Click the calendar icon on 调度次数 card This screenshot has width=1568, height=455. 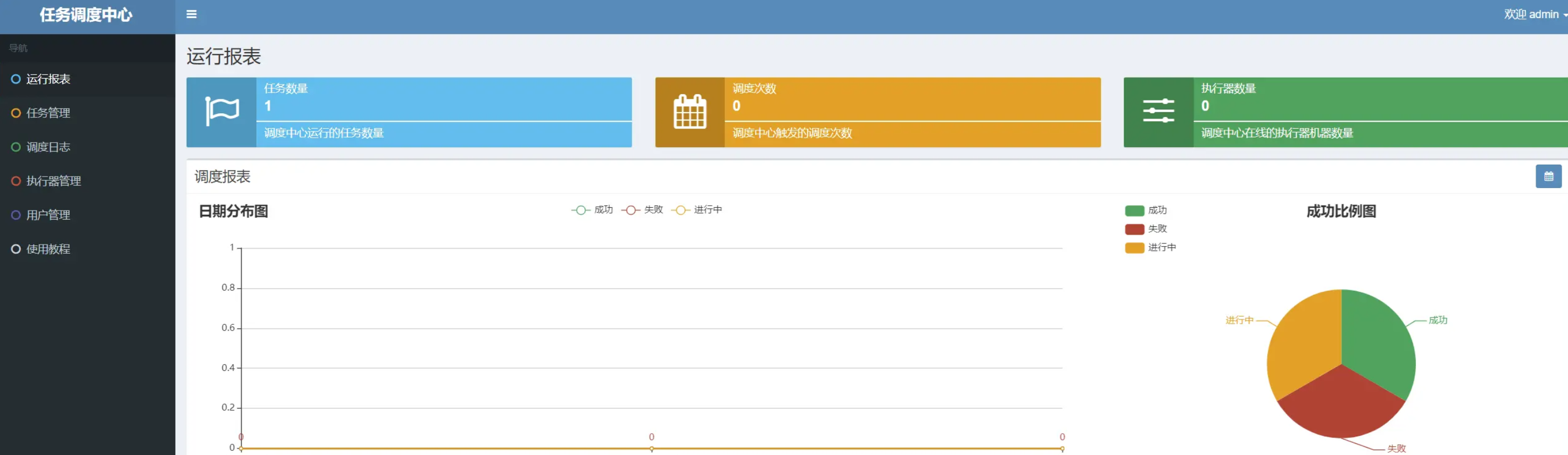(x=690, y=112)
